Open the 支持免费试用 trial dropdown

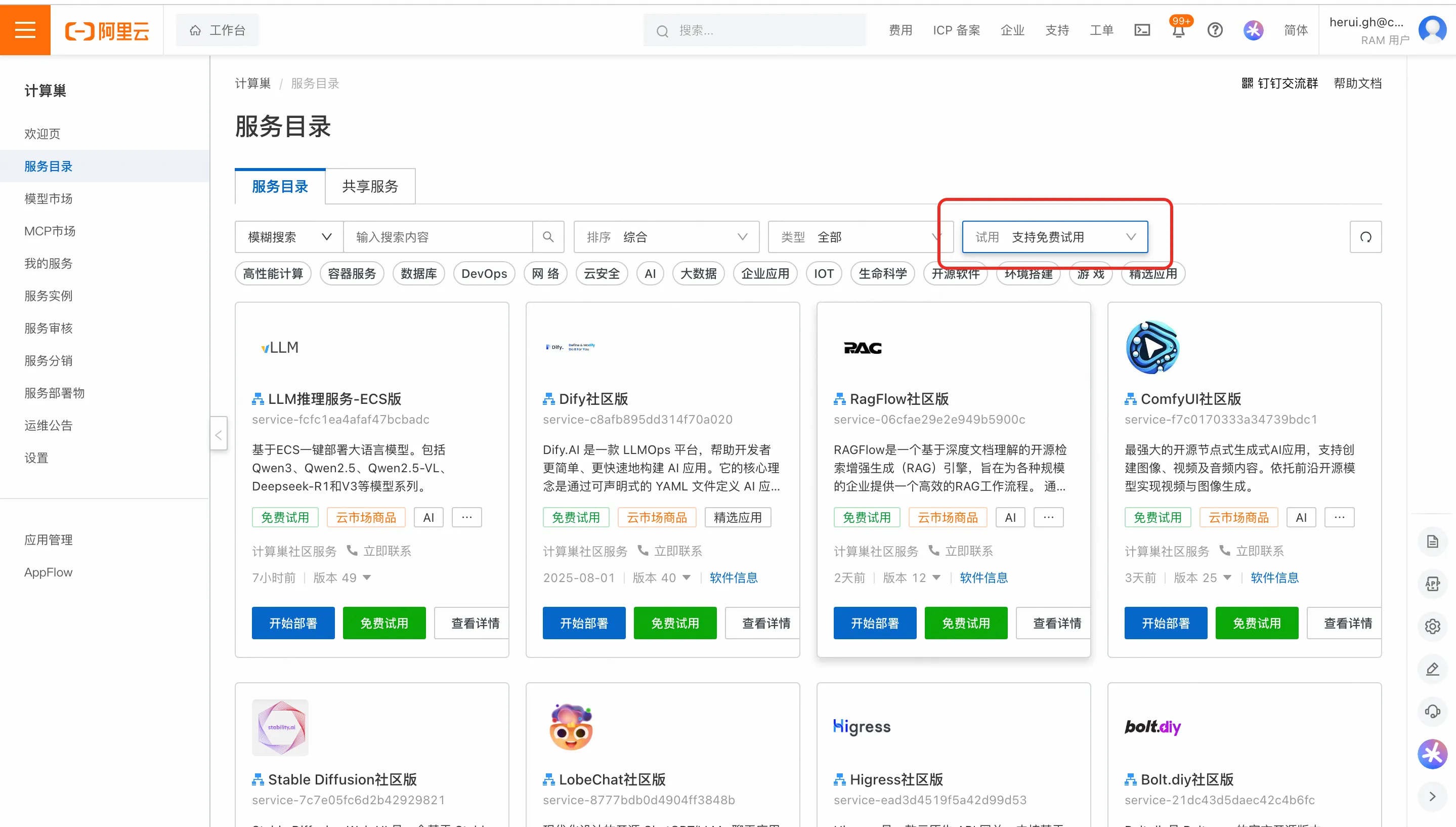[x=1055, y=237]
